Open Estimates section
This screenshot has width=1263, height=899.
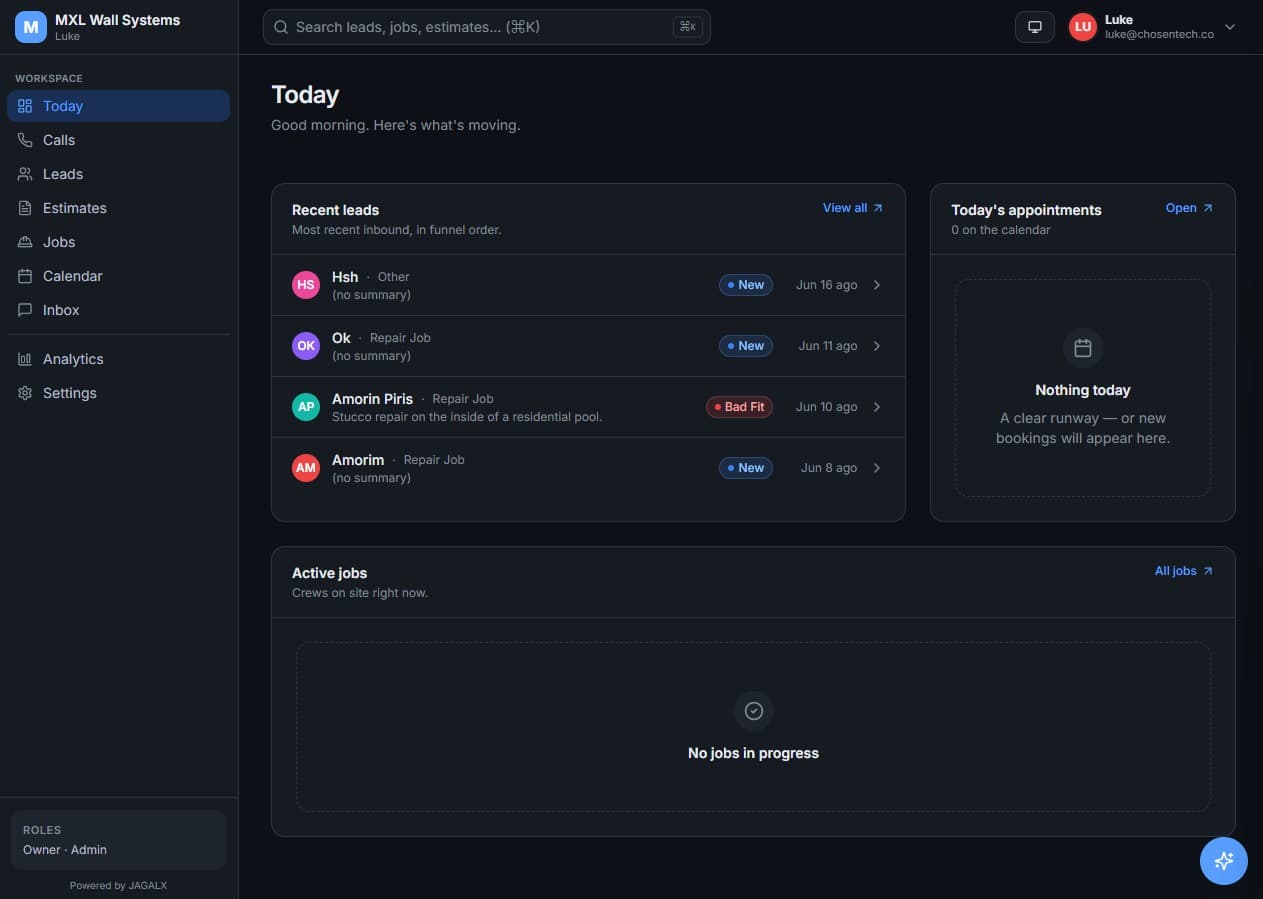(118, 208)
